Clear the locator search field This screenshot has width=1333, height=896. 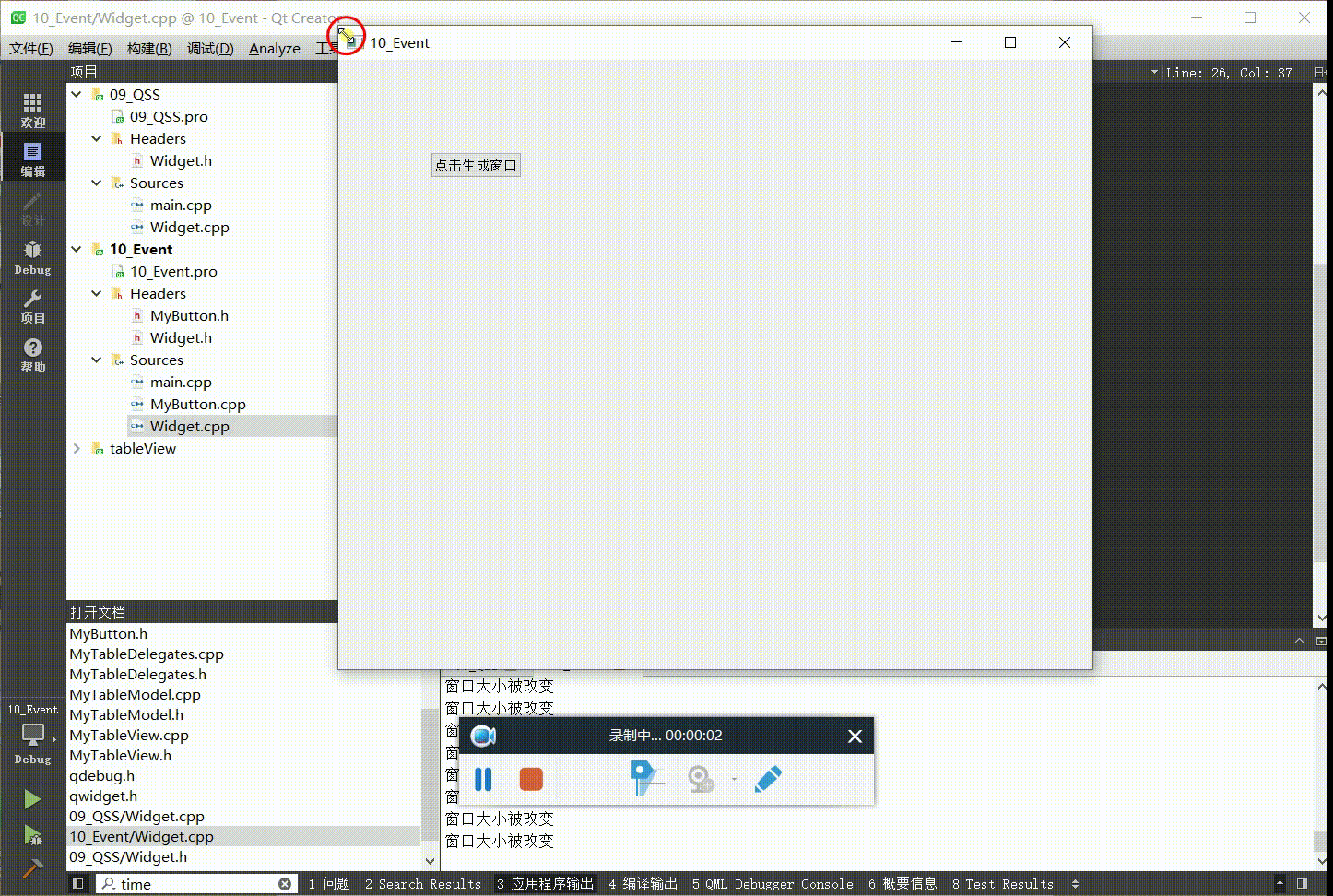coord(285,884)
